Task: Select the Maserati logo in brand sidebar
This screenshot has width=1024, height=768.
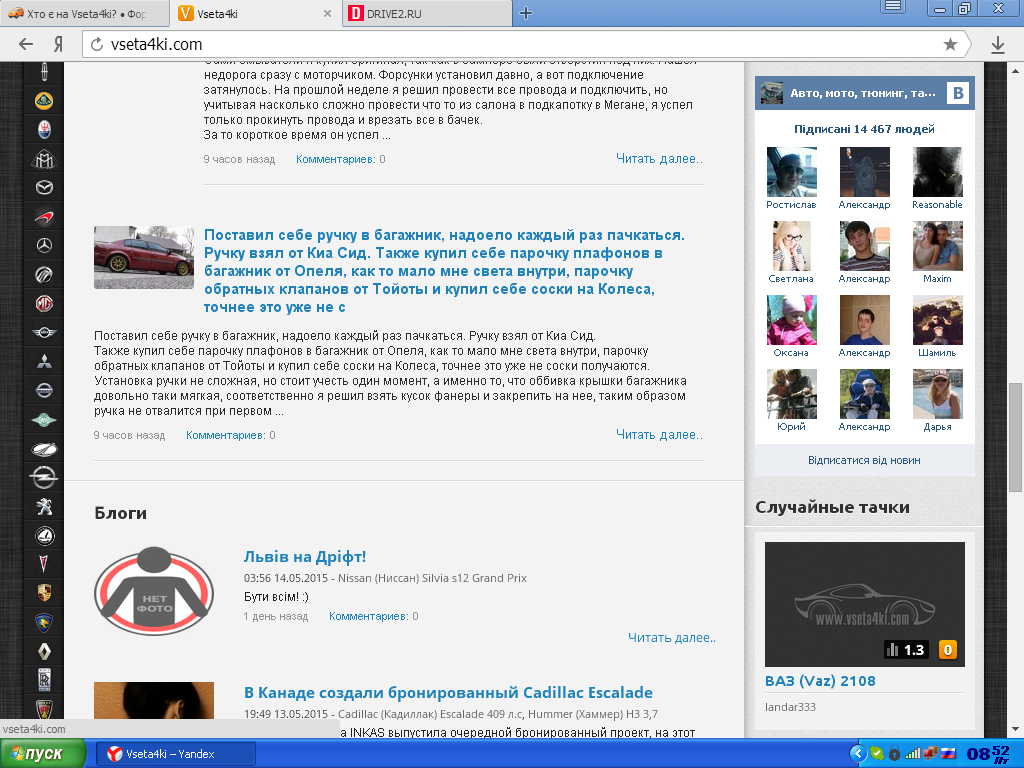Action: 44,129
